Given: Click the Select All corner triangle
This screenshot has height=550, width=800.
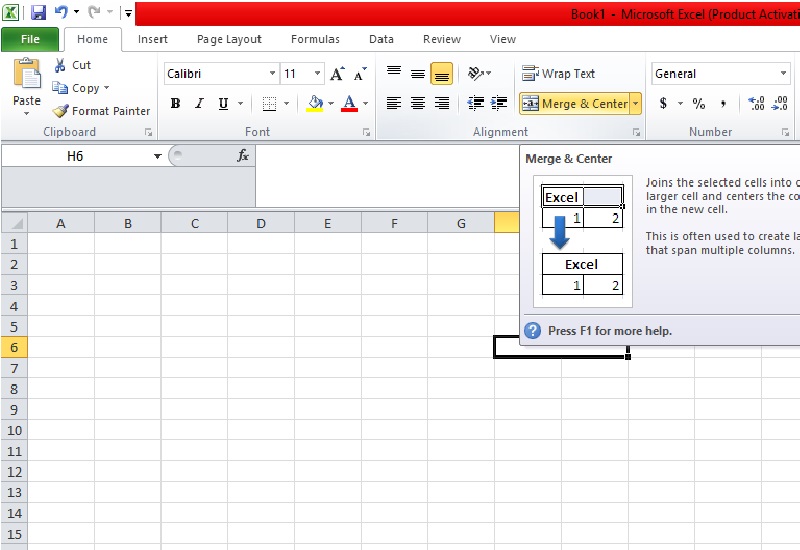Looking at the screenshot, I should pos(15,223).
